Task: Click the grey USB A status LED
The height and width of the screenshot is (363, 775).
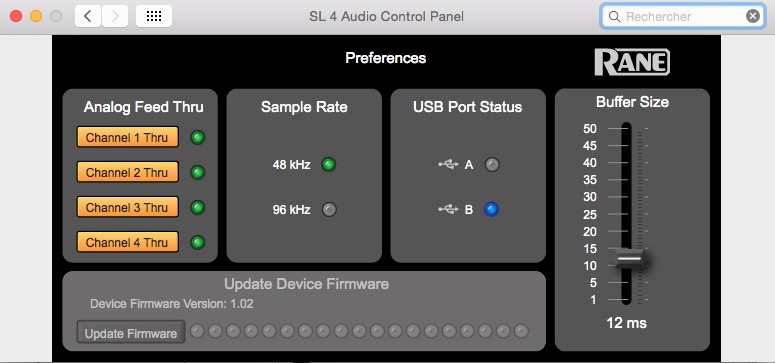Action: point(492,165)
